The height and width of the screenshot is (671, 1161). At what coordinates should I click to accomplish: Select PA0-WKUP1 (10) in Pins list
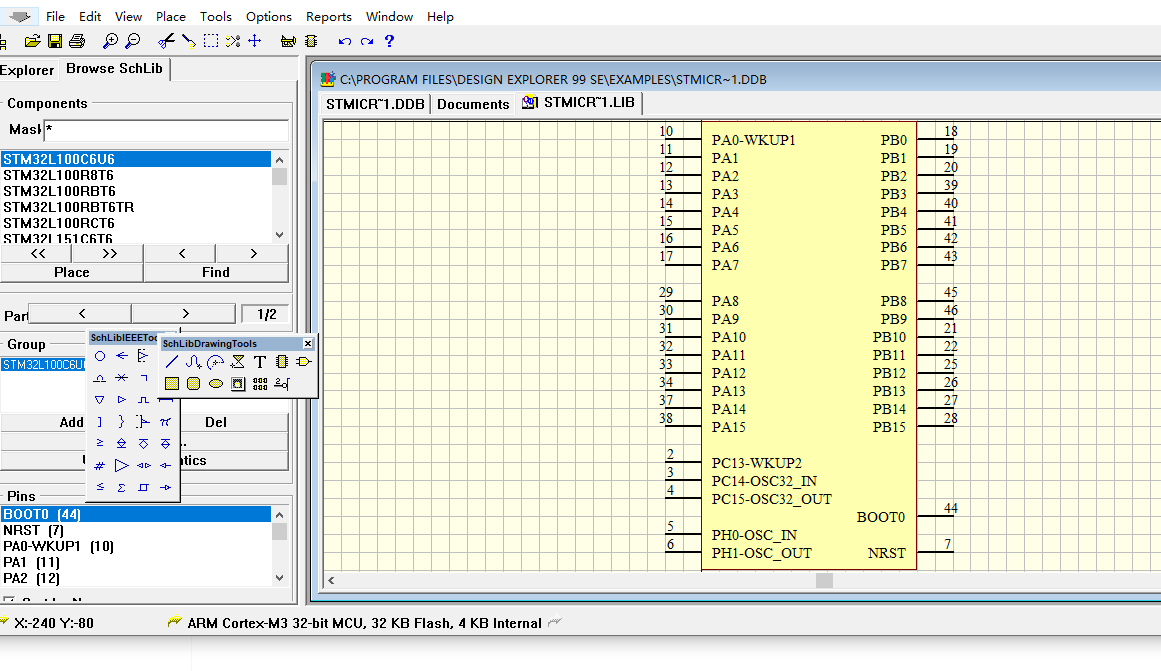coord(136,547)
